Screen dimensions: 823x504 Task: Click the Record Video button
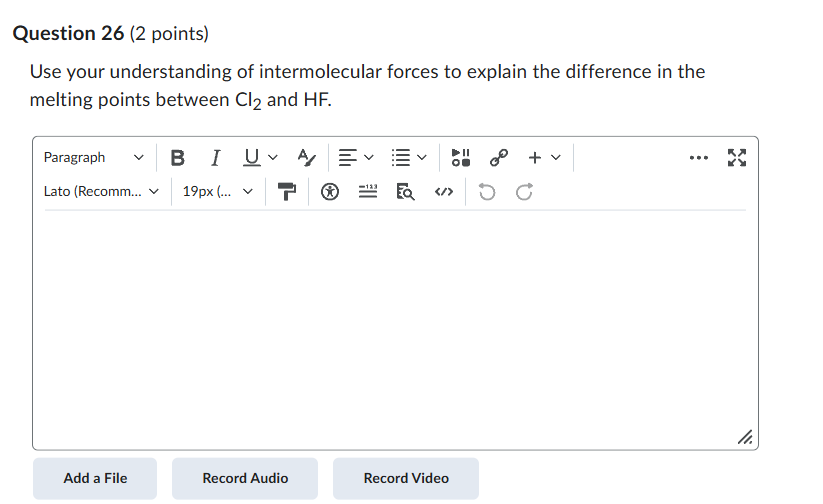pos(406,478)
